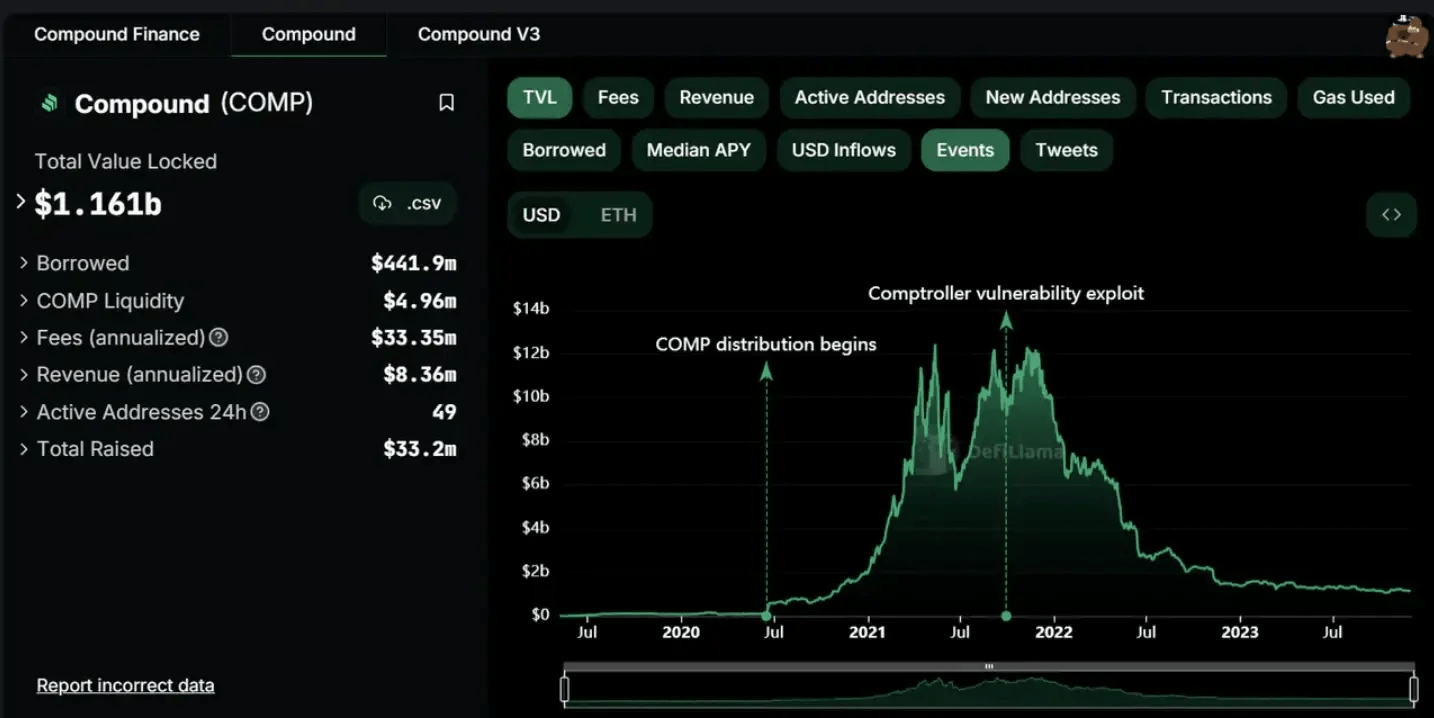Viewport: 1434px width, 718px height.
Task: Disable the Events overlay toggle
Action: [x=965, y=150]
